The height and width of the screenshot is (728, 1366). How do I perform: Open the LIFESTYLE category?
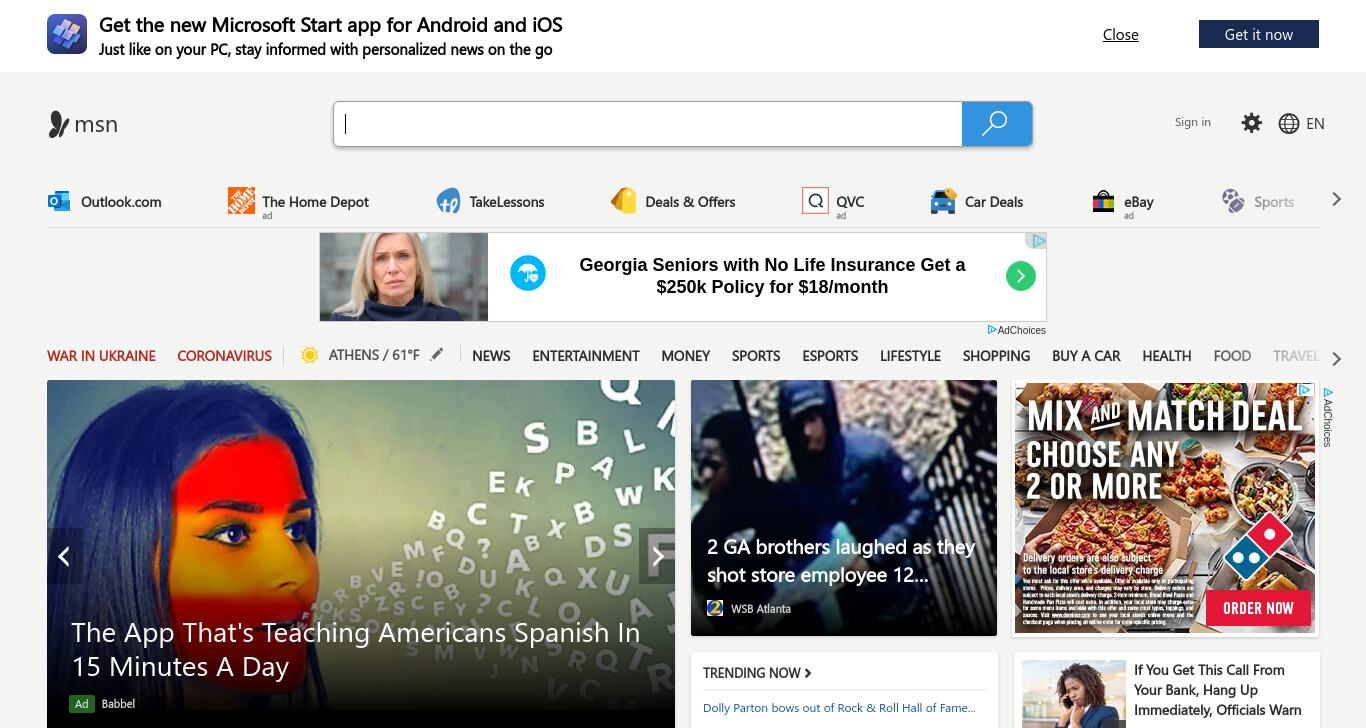pos(910,356)
